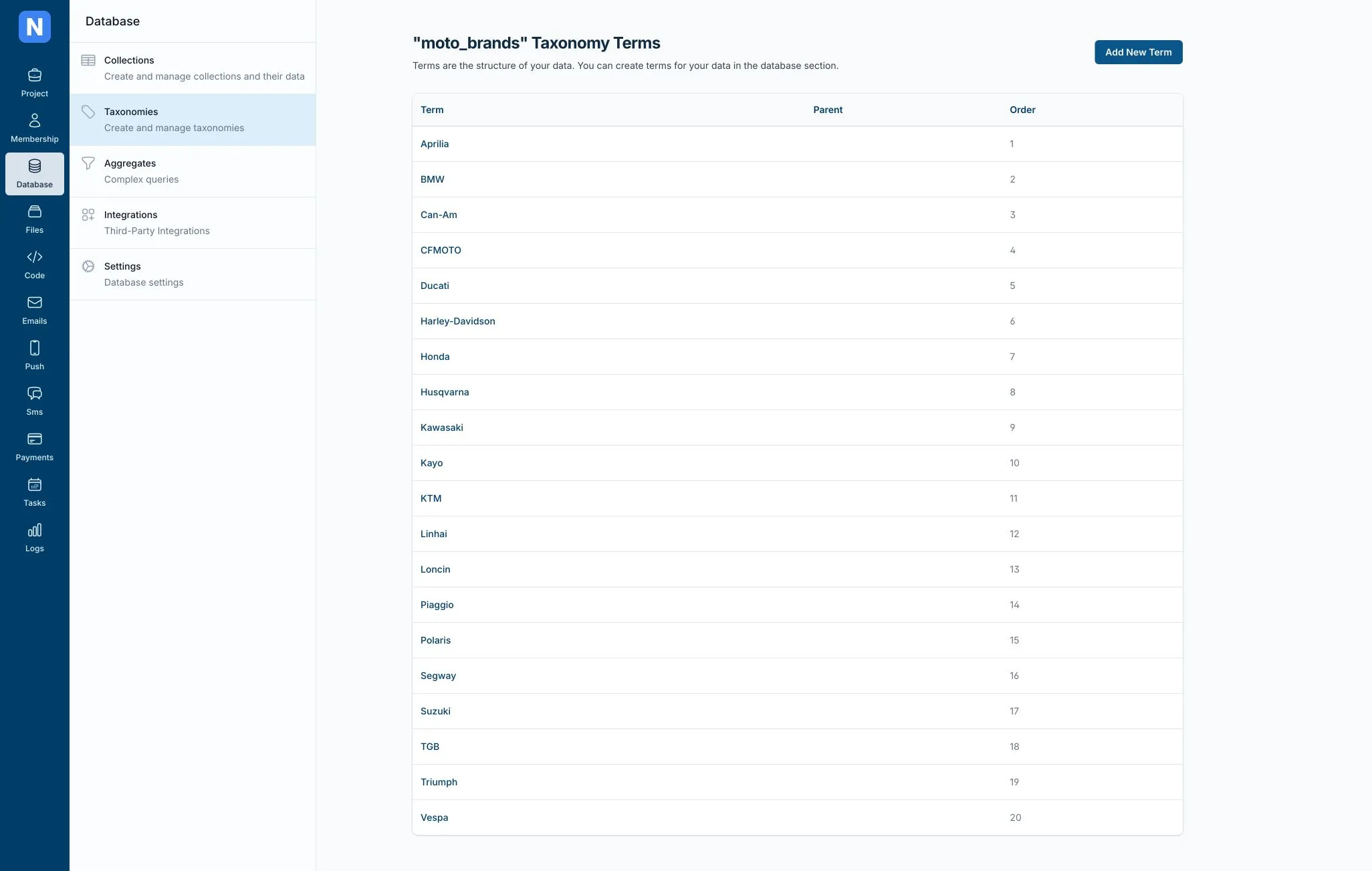Open Integrations in Database panel

[193, 223]
